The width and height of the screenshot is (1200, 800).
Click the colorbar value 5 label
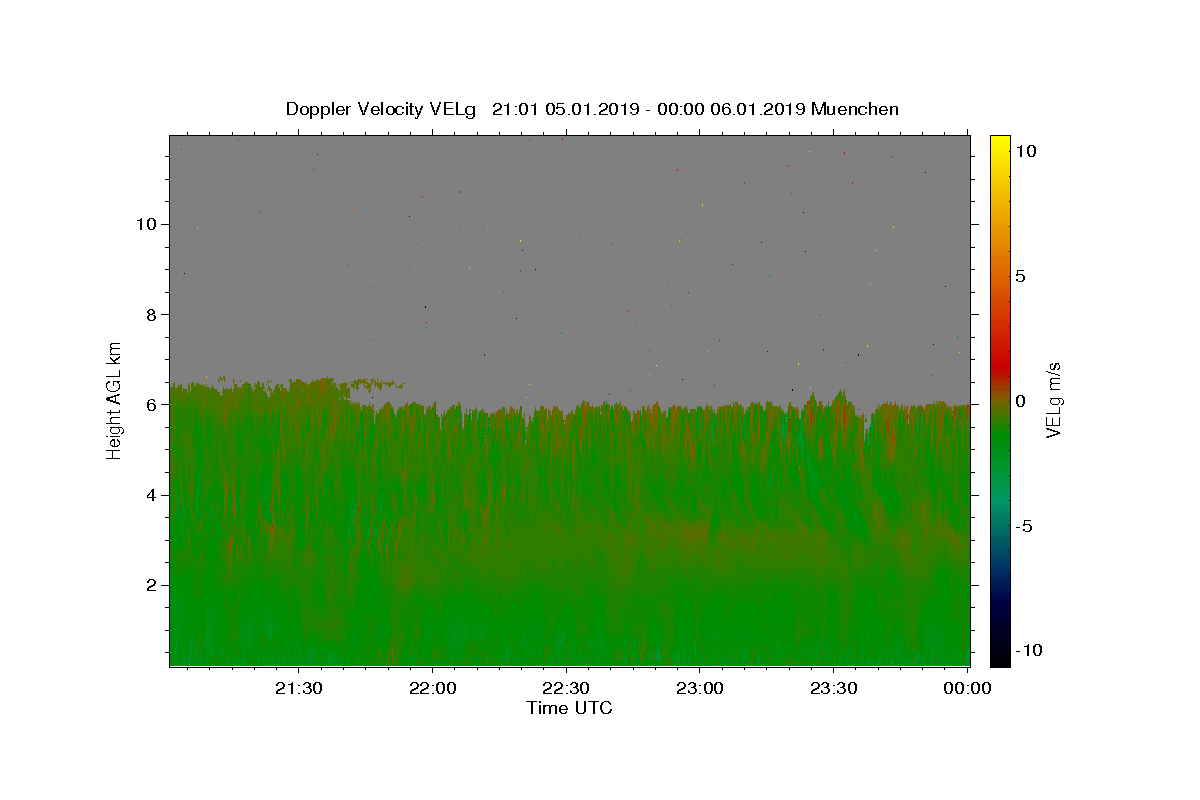pos(1020,276)
